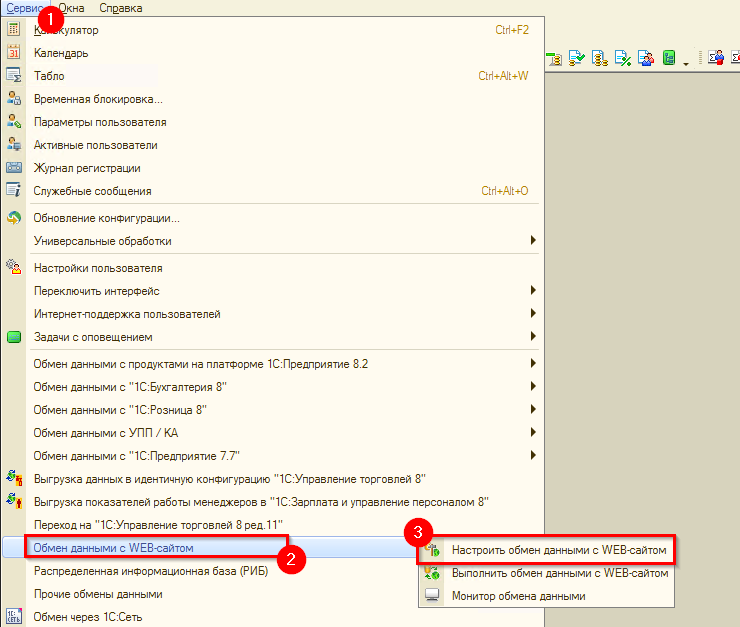
Task: Click the Календарь calendar icon
Action: (x=14, y=53)
